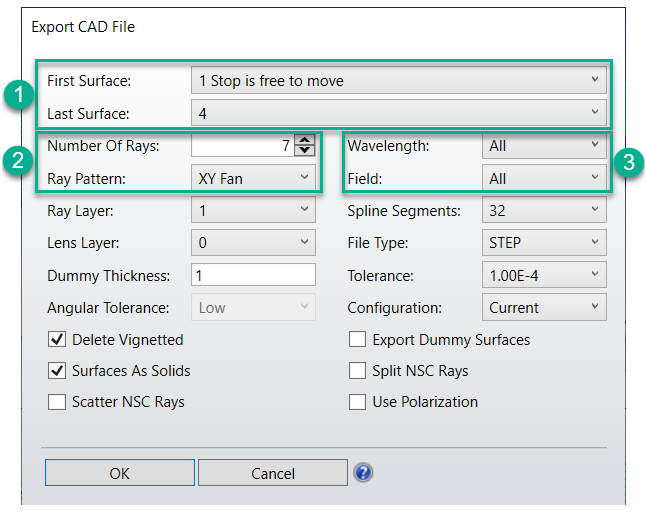Open the Ray Pattern XY Fan dropdown

[253, 178]
